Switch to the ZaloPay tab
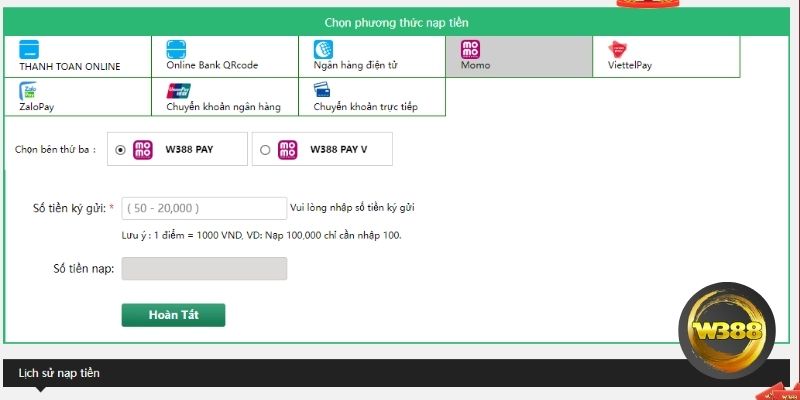The width and height of the screenshot is (800, 400). (78, 97)
